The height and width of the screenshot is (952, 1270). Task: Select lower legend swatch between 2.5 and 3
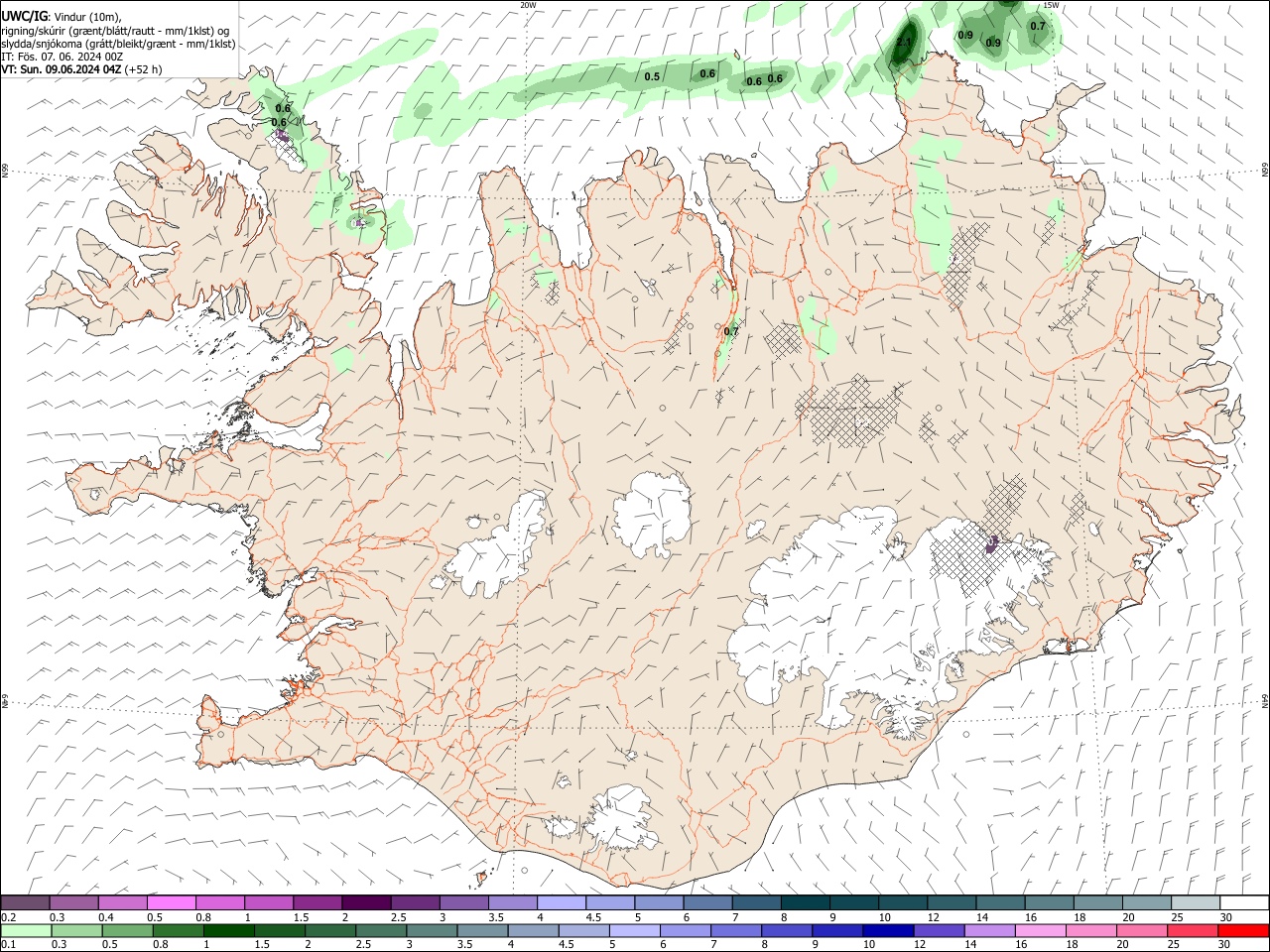pyautogui.click(x=381, y=930)
